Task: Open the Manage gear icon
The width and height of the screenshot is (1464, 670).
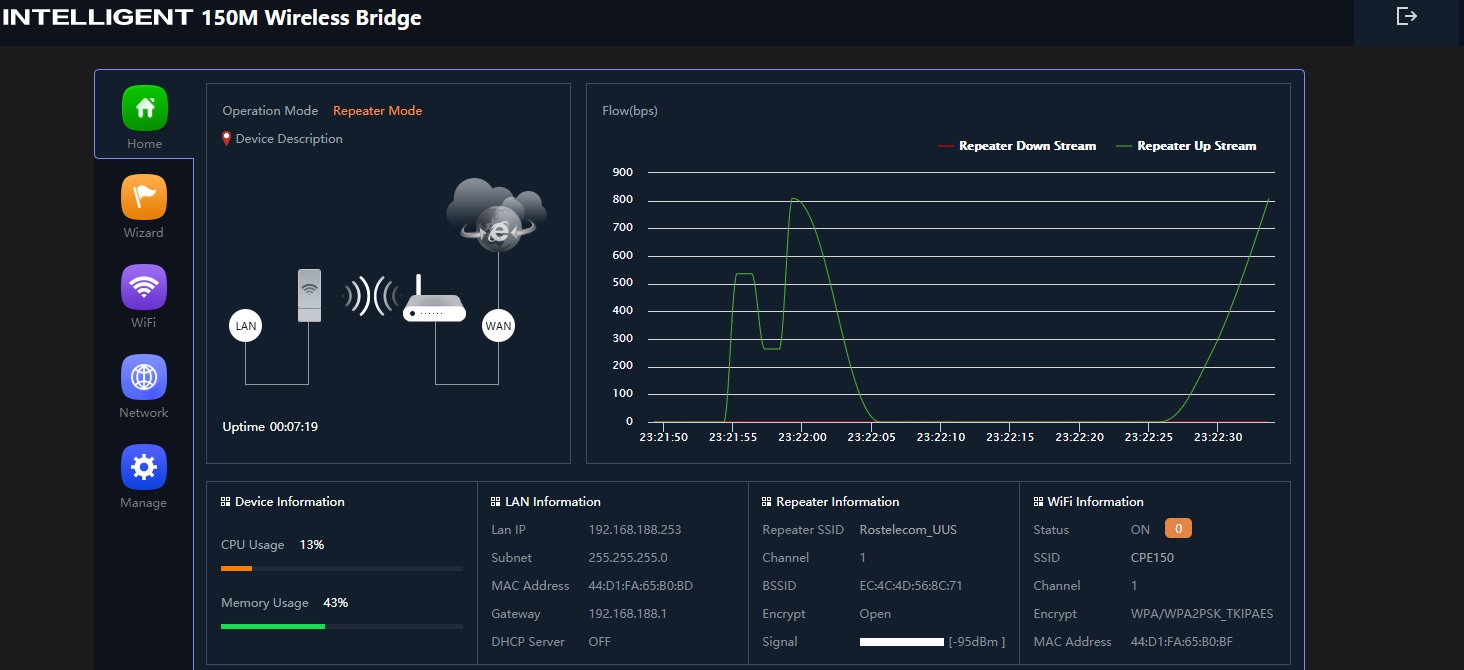Action: [144, 467]
